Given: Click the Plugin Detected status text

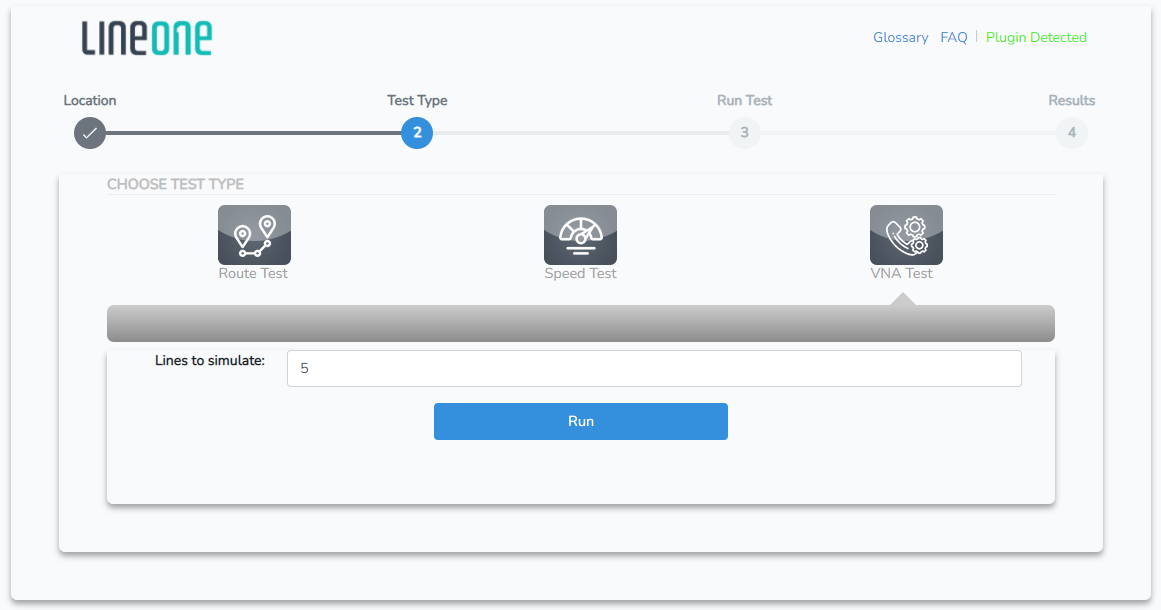Looking at the screenshot, I should (x=1036, y=38).
